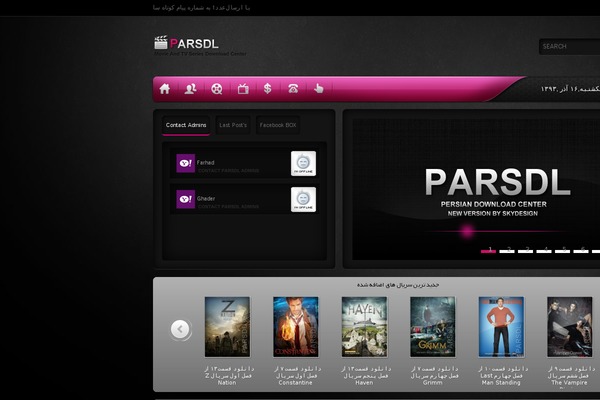Click the carousel previous arrow button

180,329
